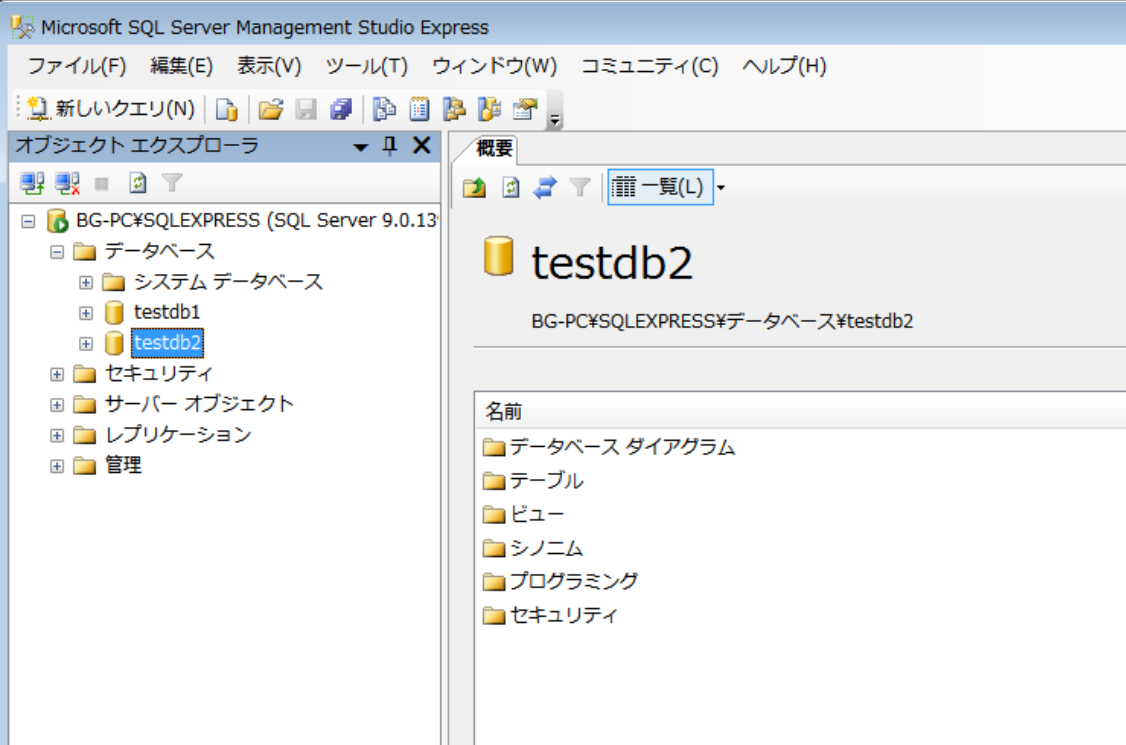Open the Object Explorer window position dropdown arrow
This screenshot has width=1126, height=745.
pyautogui.click(x=360, y=147)
